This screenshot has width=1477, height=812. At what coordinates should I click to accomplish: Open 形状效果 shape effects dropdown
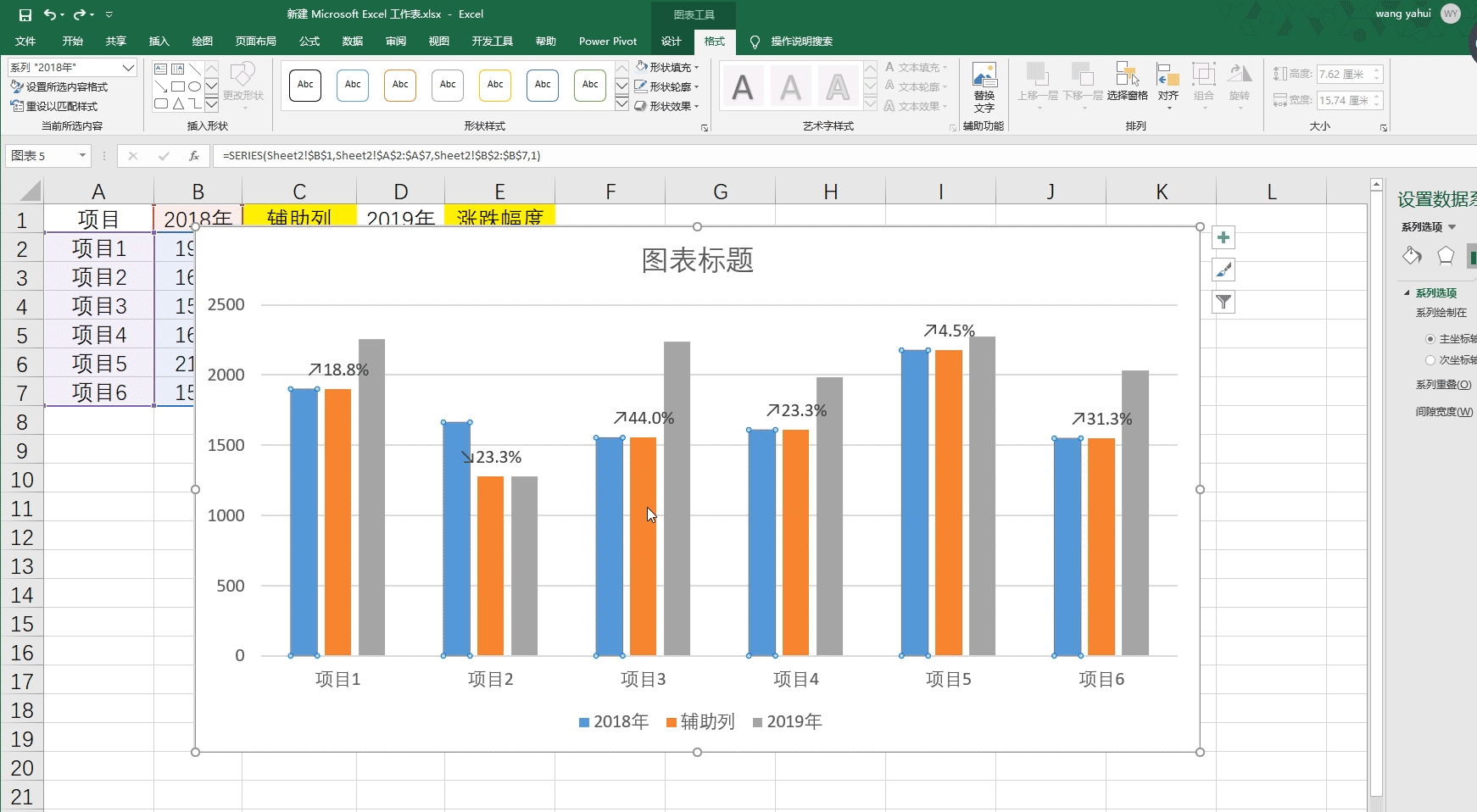click(x=666, y=106)
